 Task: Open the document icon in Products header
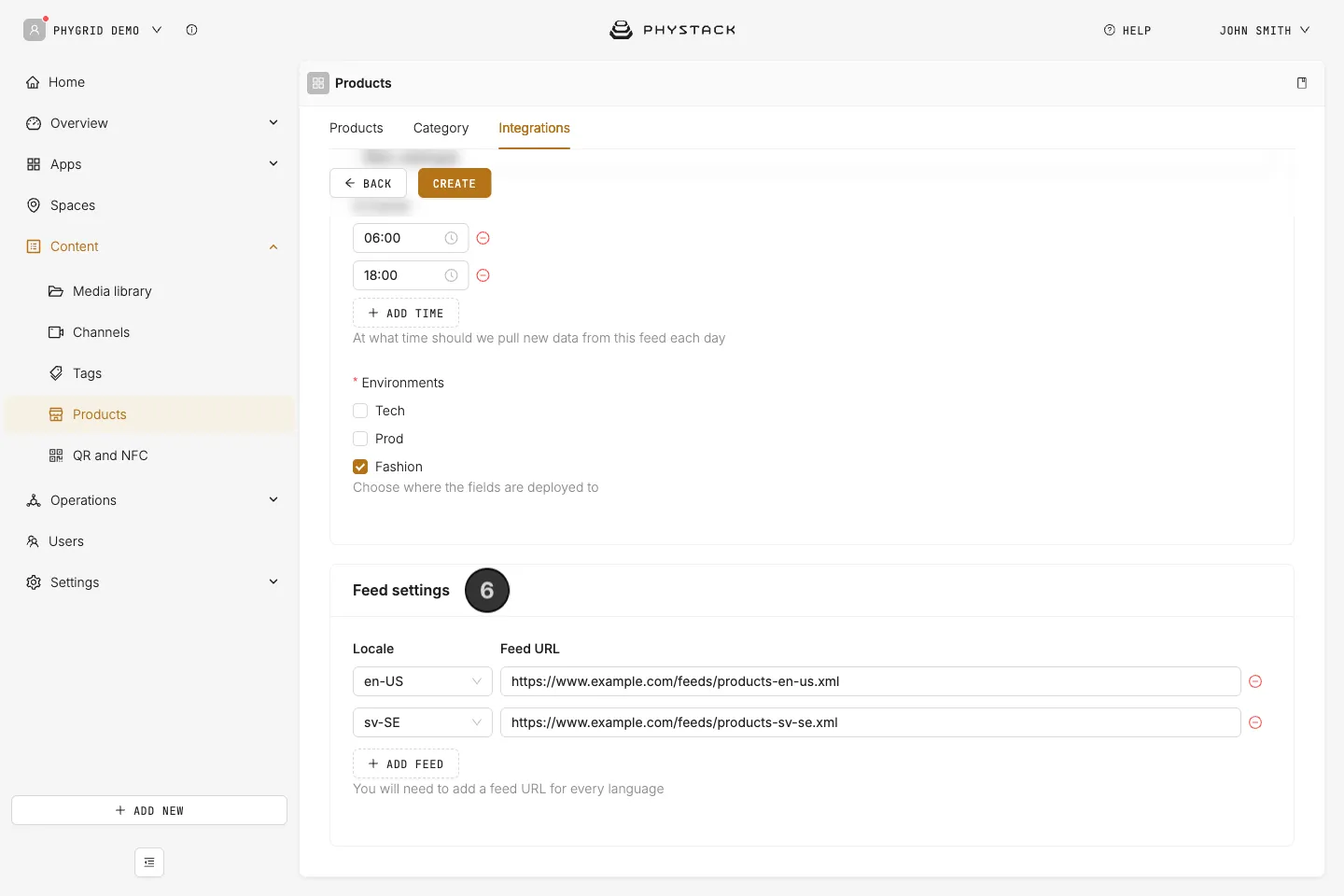pyautogui.click(x=1302, y=83)
